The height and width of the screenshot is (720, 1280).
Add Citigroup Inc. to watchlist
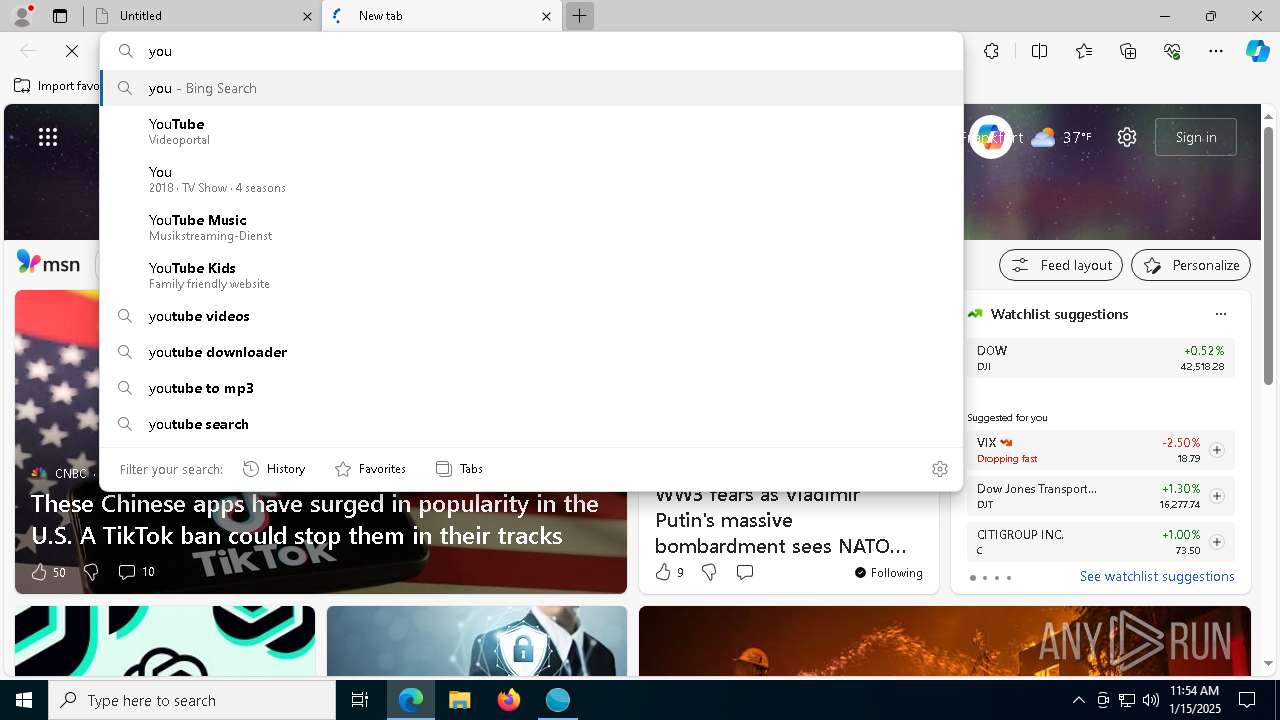click(x=1217, y=542)
